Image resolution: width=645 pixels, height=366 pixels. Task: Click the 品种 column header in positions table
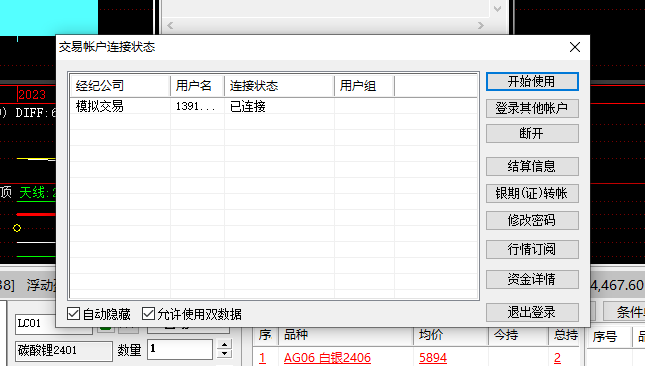[346, 335]
